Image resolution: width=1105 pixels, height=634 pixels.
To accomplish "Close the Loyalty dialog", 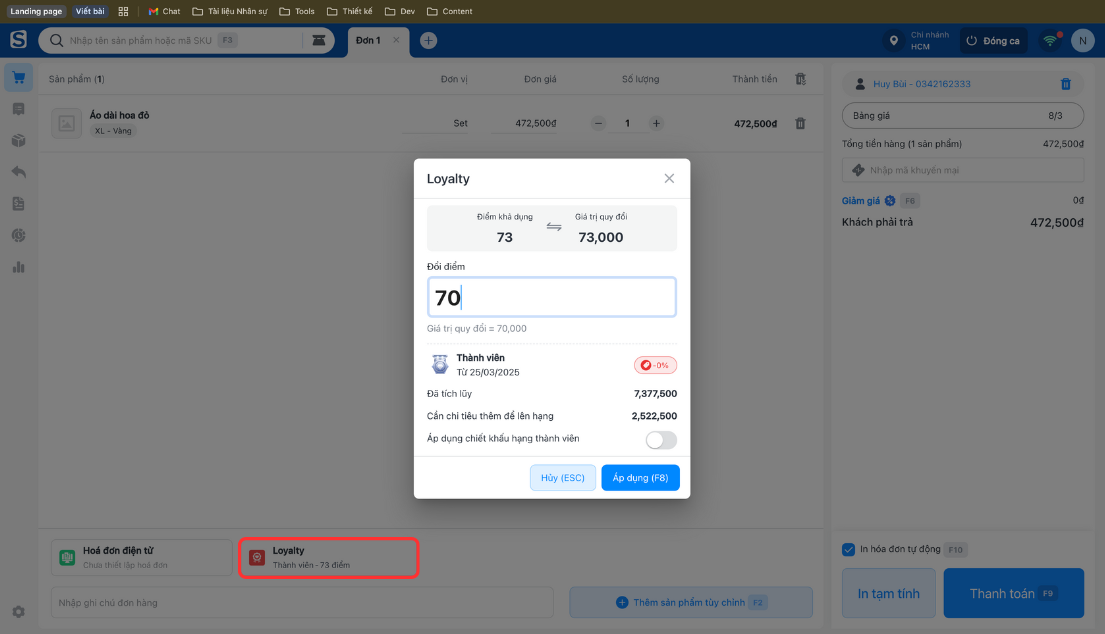I will point(669,178).
